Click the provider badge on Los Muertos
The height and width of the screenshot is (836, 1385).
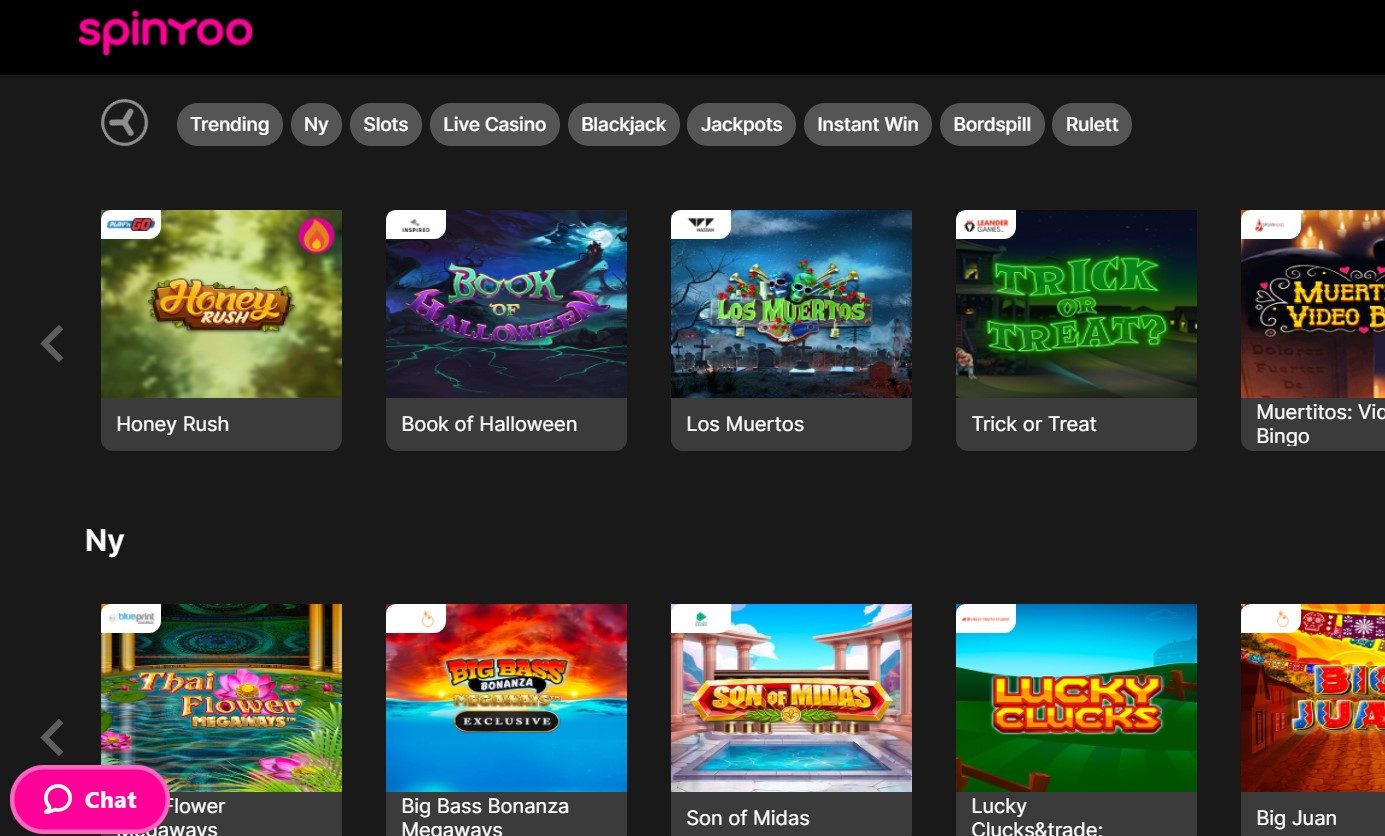pyautogui.click(x=700, y=225)
